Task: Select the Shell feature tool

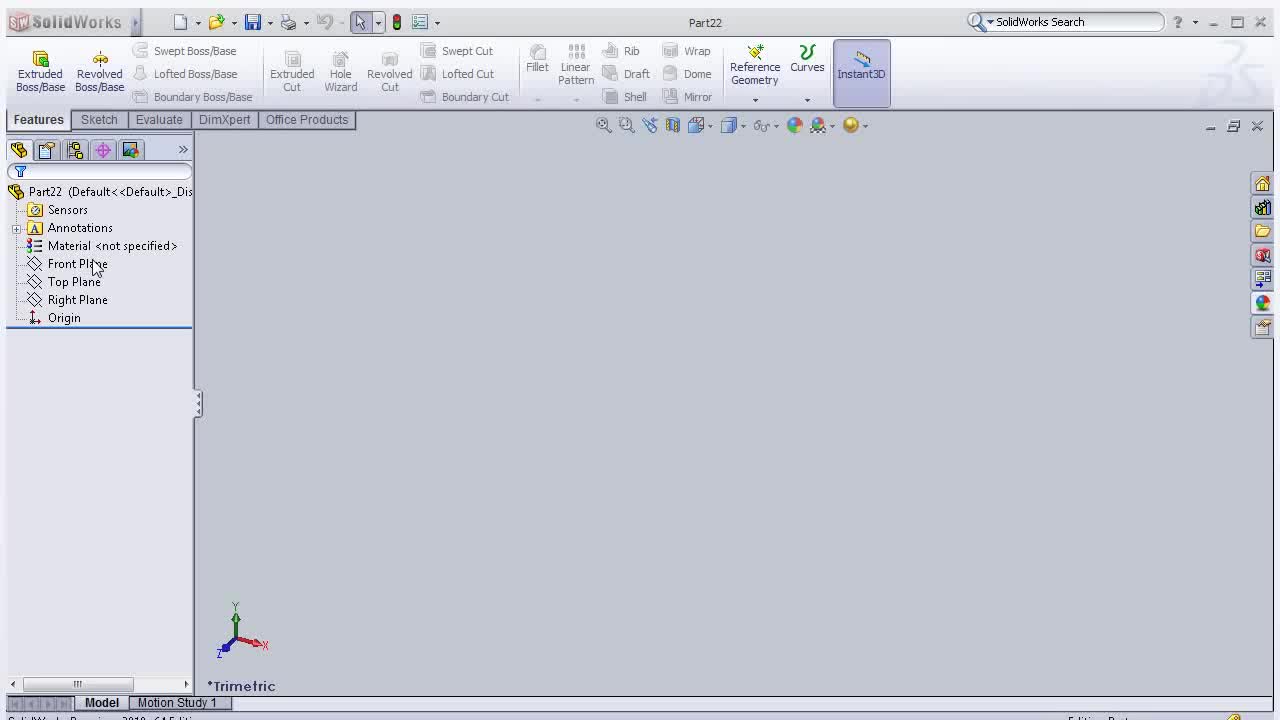Action: click(625, 97)
